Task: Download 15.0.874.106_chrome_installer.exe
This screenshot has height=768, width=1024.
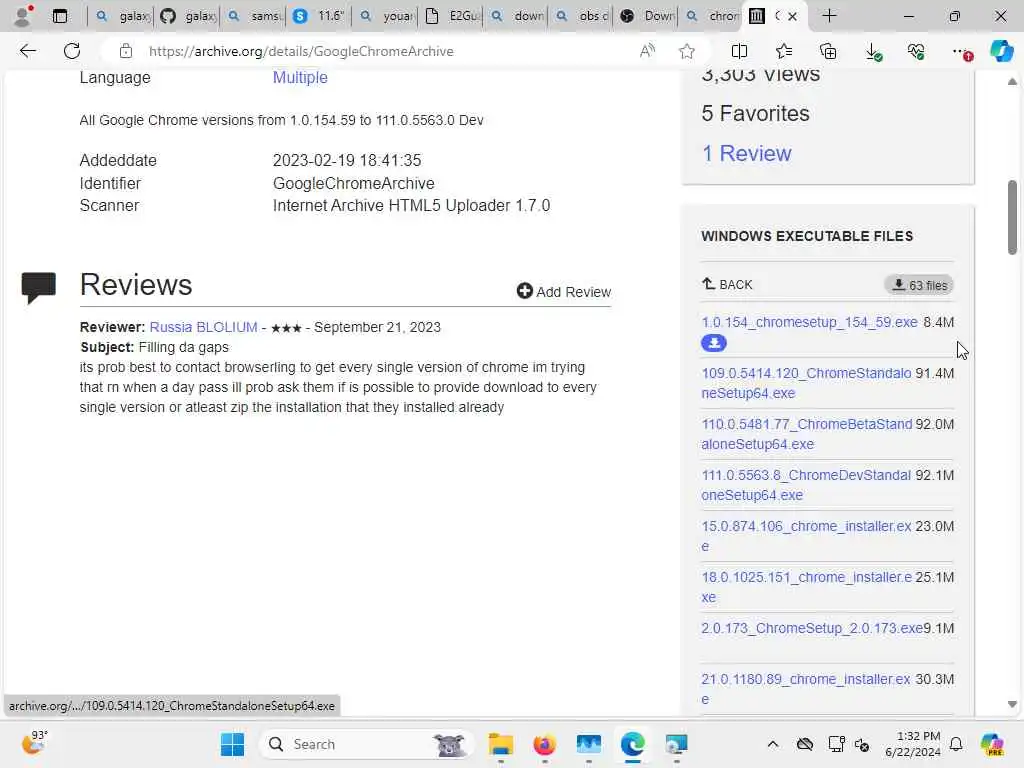Action: point(806,536)
